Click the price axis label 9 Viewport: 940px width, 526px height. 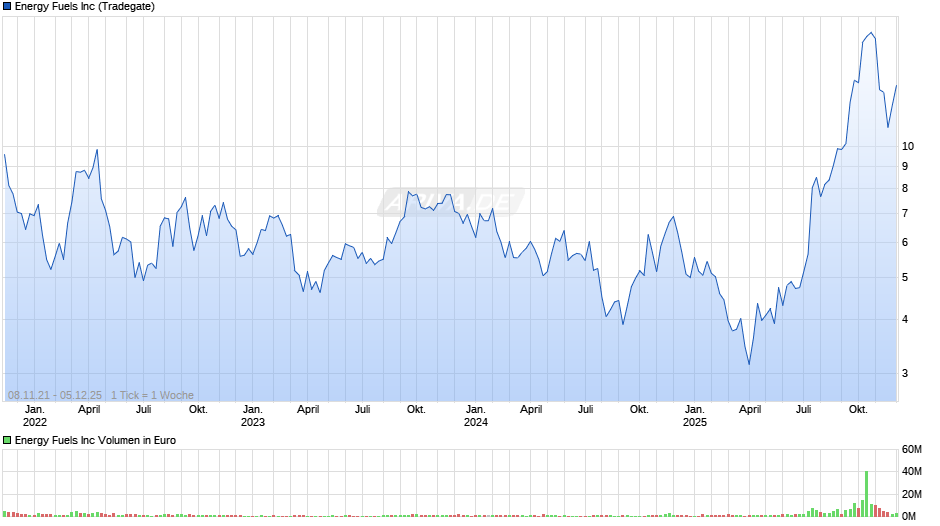(905, 167)
